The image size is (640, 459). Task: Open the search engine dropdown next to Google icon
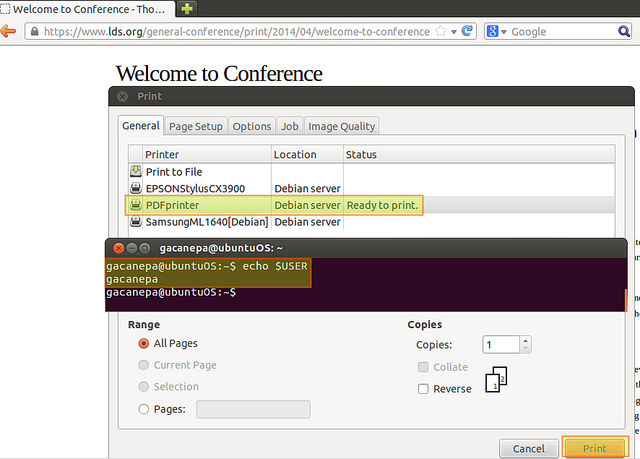(x=504, y=32)
